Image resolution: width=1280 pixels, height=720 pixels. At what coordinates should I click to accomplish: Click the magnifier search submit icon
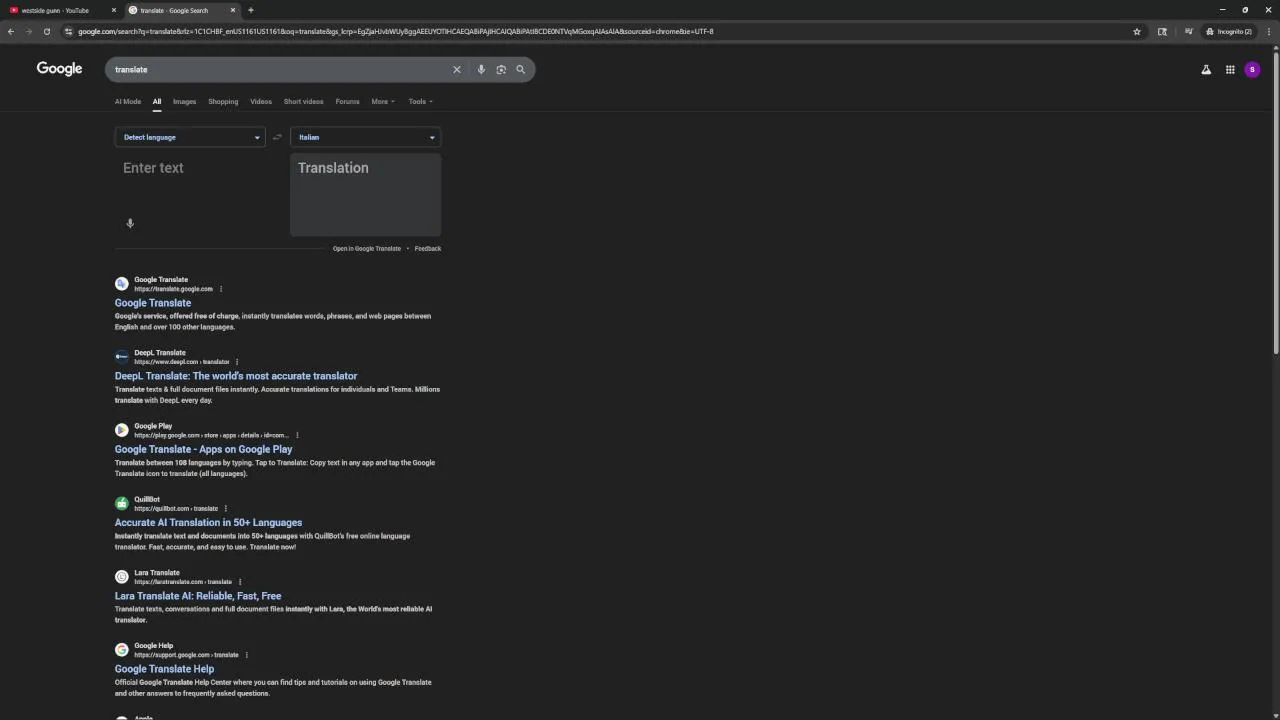pos(520,69)
